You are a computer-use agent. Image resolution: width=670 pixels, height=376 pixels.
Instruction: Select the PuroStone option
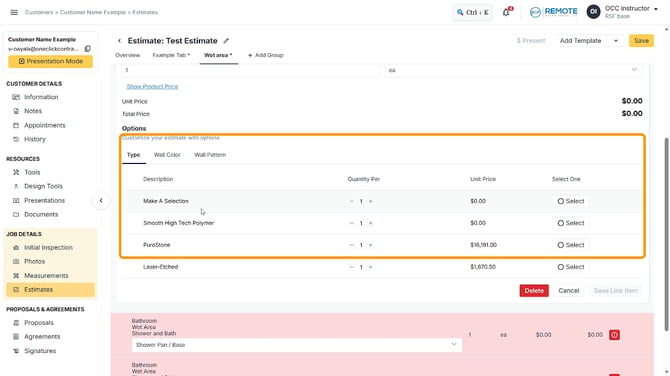click(x=570, y=245)
